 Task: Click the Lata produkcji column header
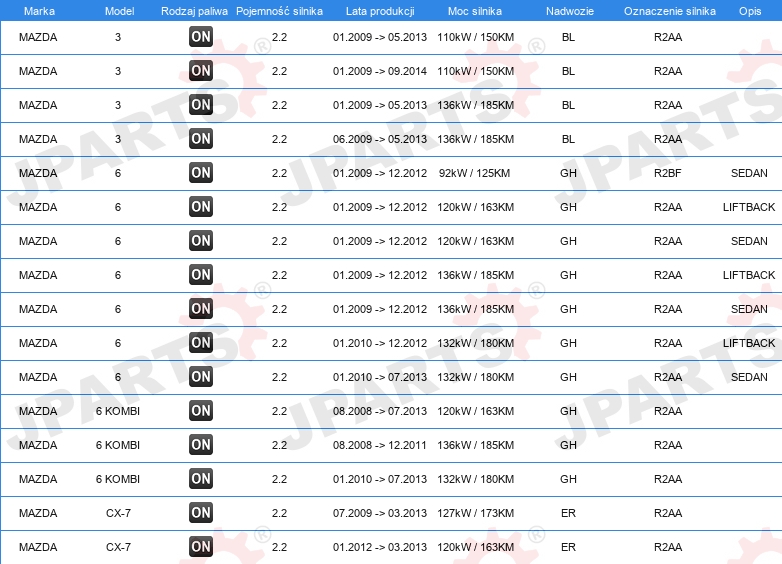(380, 11)
